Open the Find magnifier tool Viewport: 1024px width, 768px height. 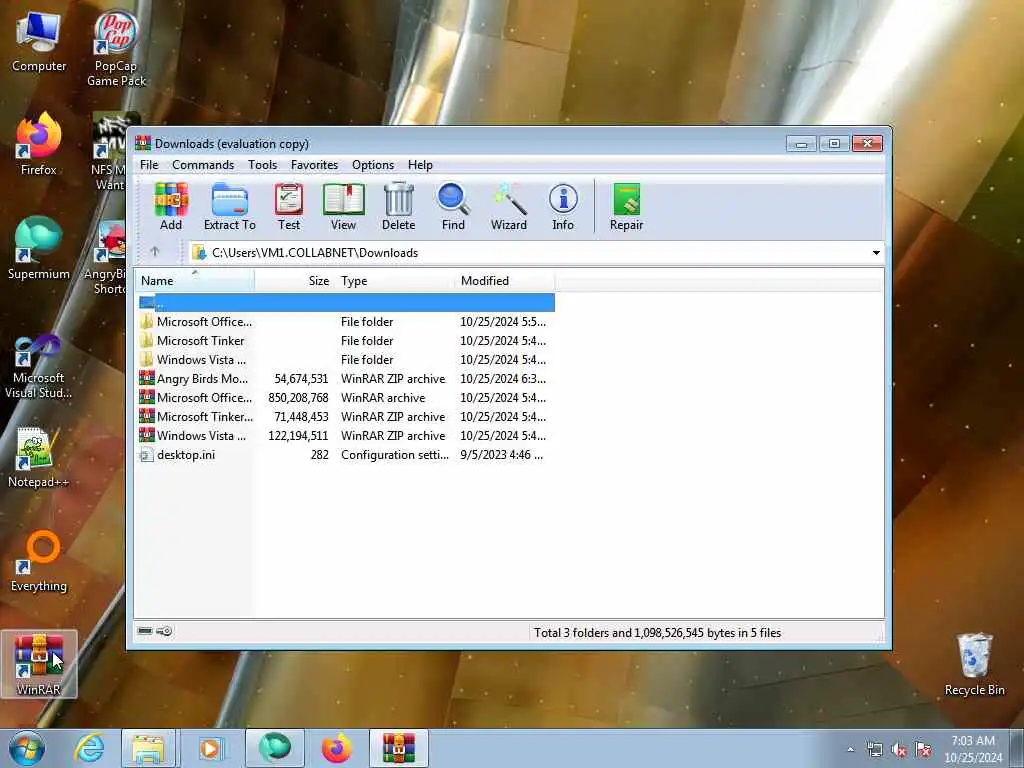(453, 207)
